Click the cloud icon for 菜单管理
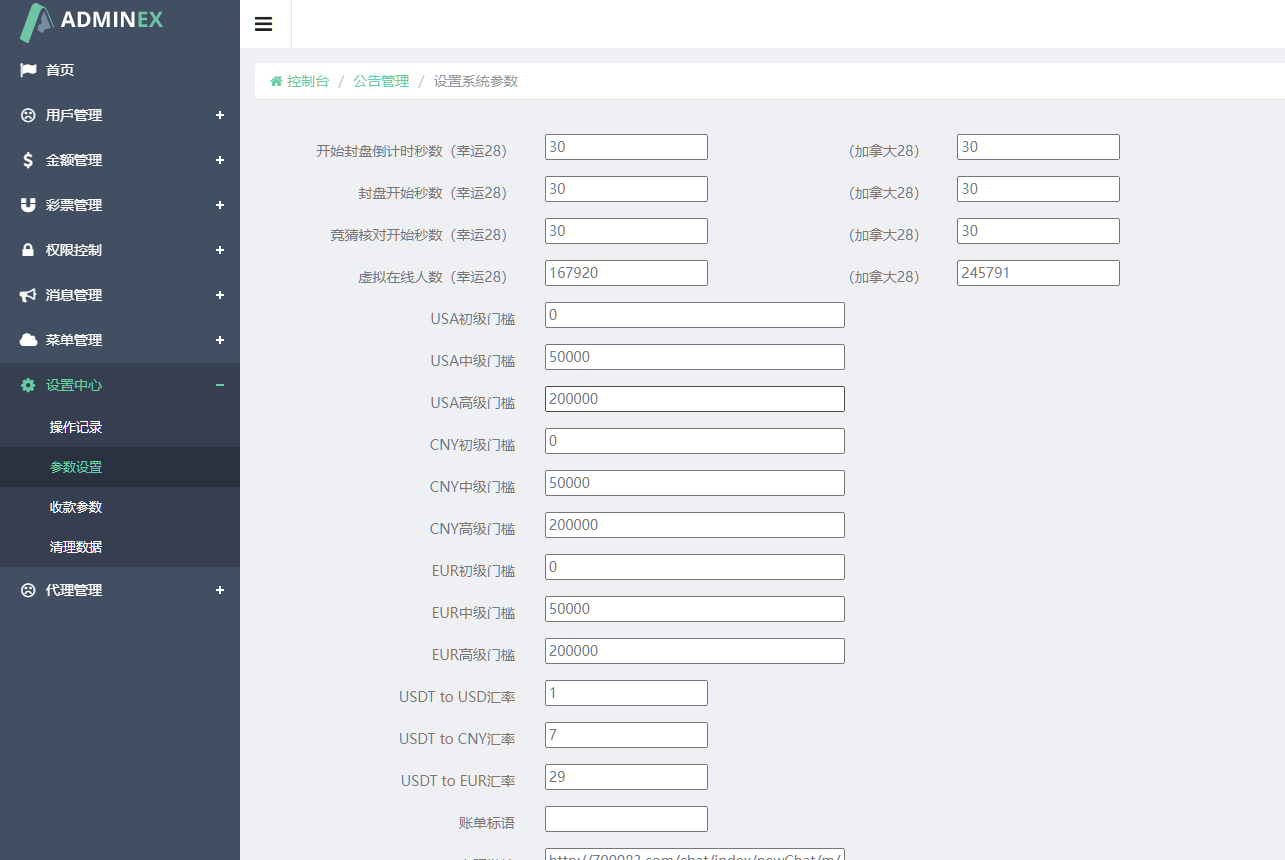1285x860 pixels. click(x=28, y=340)
